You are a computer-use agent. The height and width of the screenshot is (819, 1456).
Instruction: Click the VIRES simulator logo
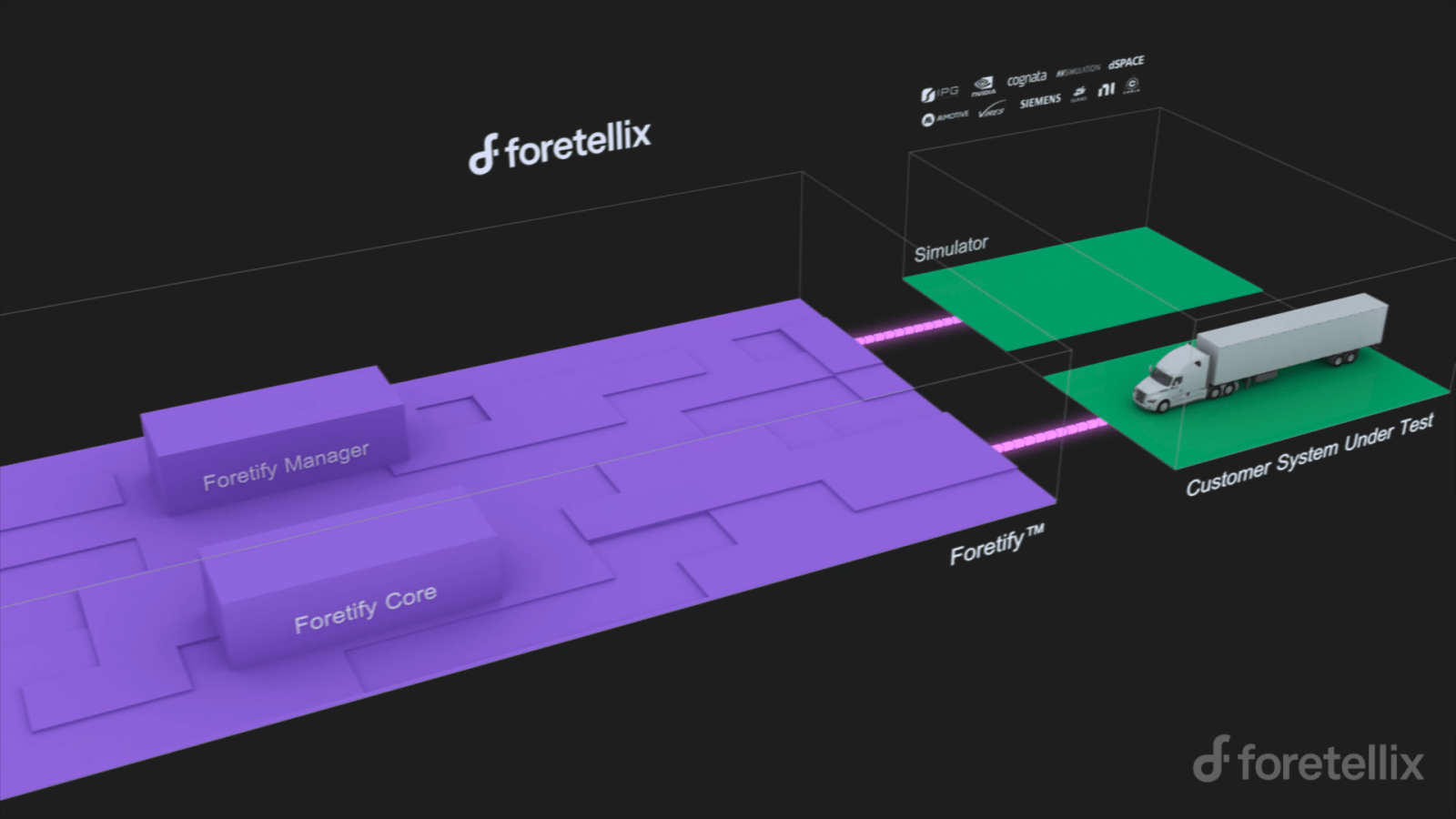(992, 112)
